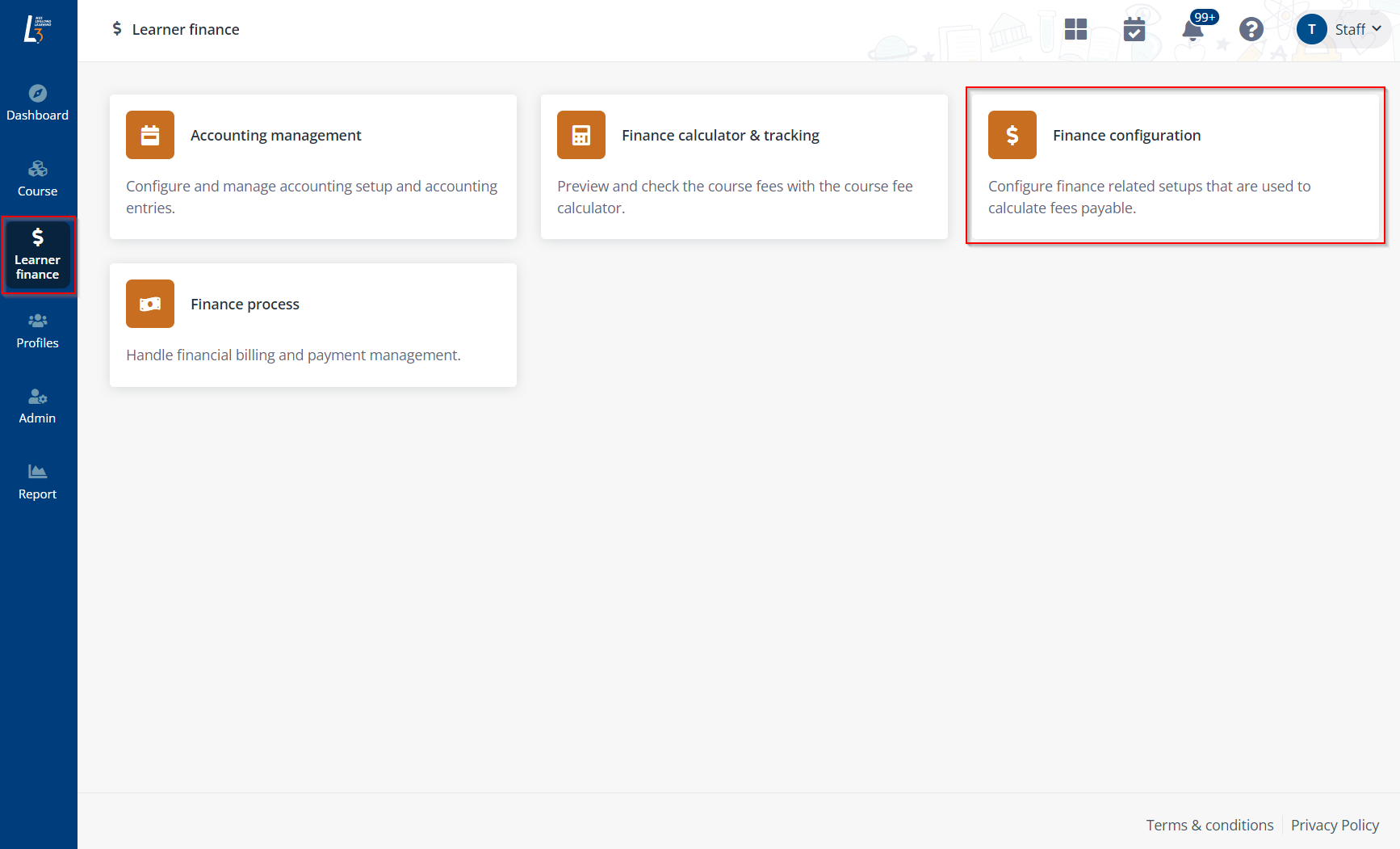Open the help question mark icon

[x=1251, y=30]
